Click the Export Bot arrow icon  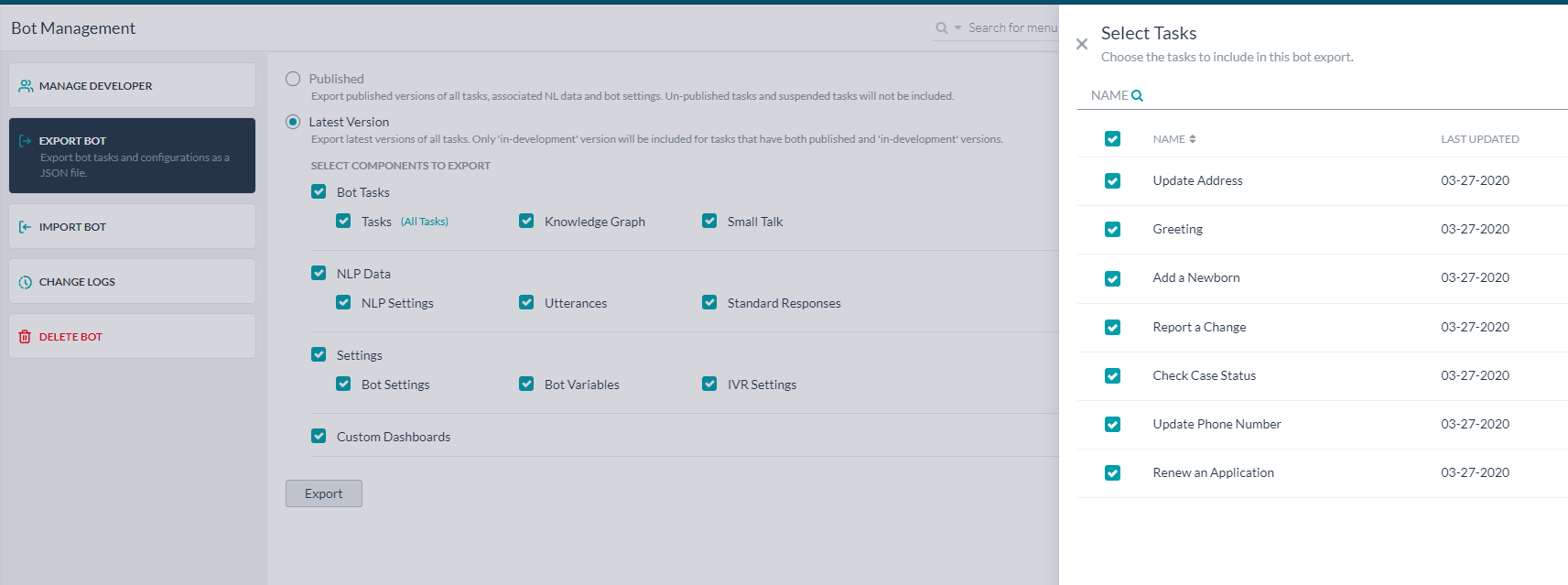click(26, 141)
